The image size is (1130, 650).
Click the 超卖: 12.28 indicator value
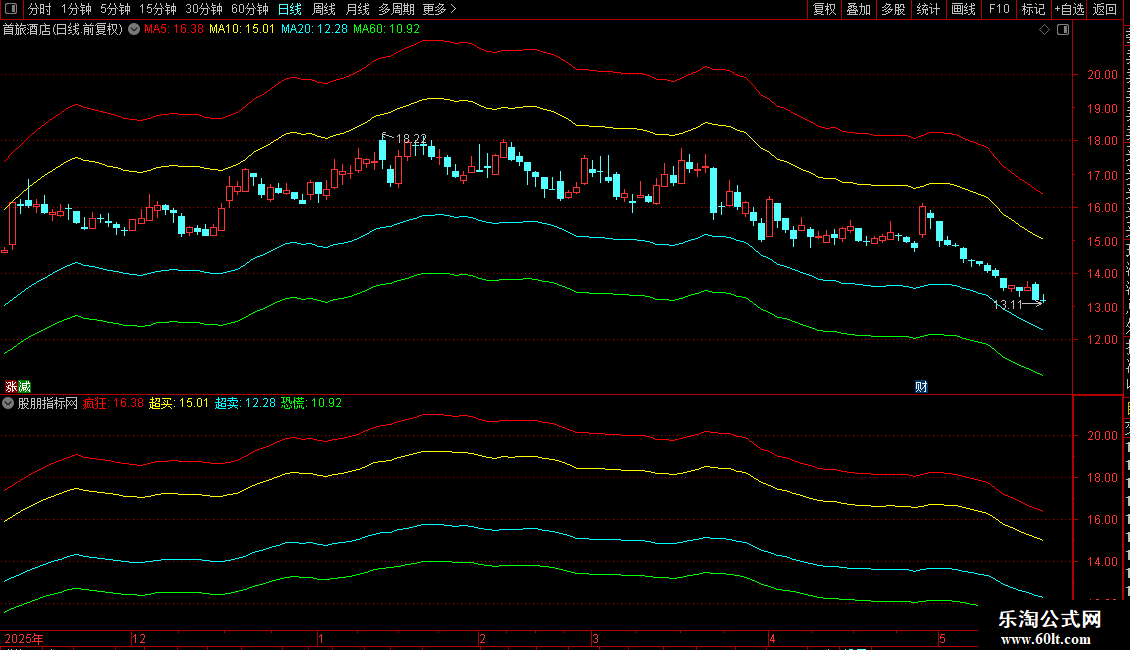(x=245, y=403)
